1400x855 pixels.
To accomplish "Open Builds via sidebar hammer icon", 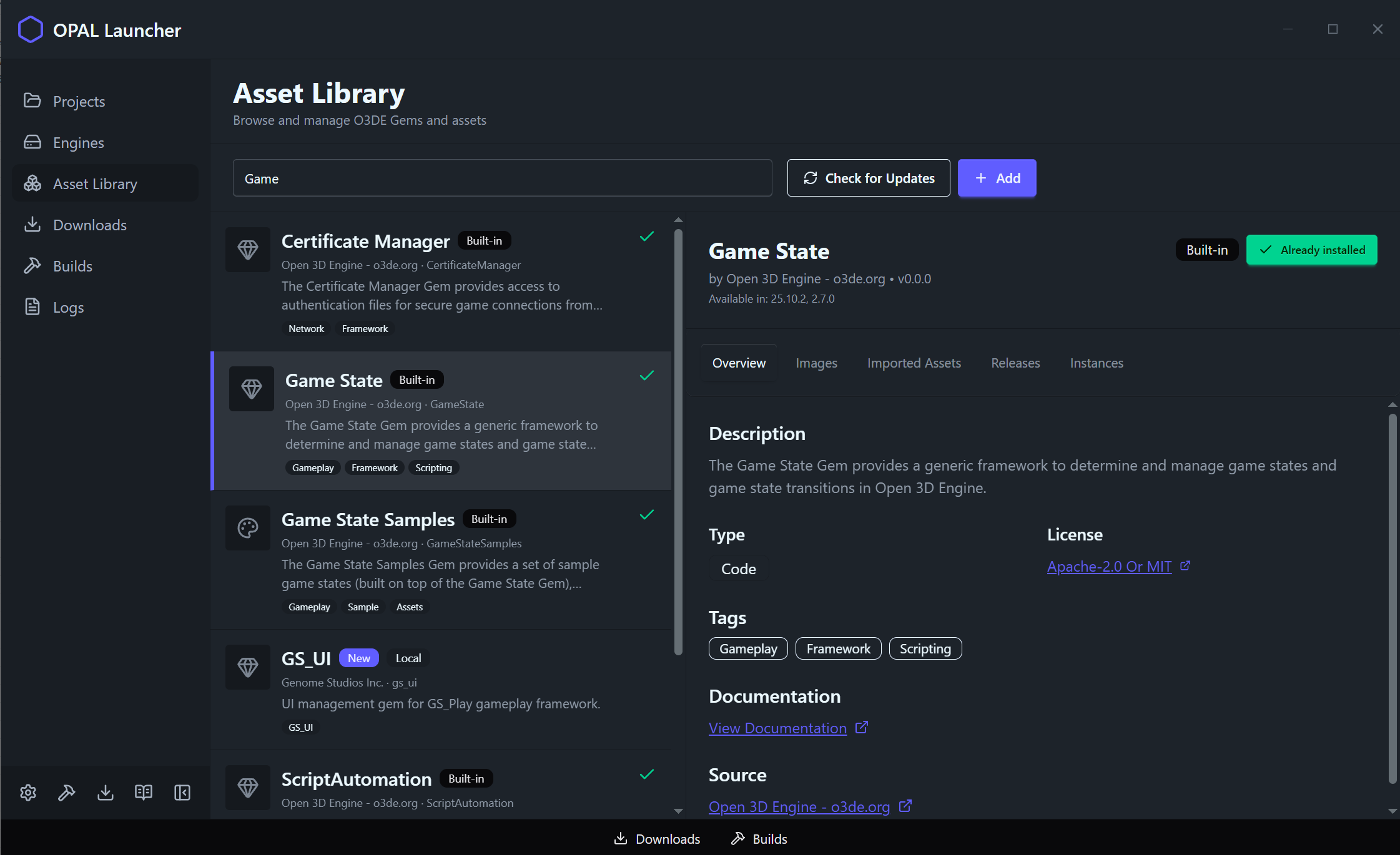I will tap(32, 265).
